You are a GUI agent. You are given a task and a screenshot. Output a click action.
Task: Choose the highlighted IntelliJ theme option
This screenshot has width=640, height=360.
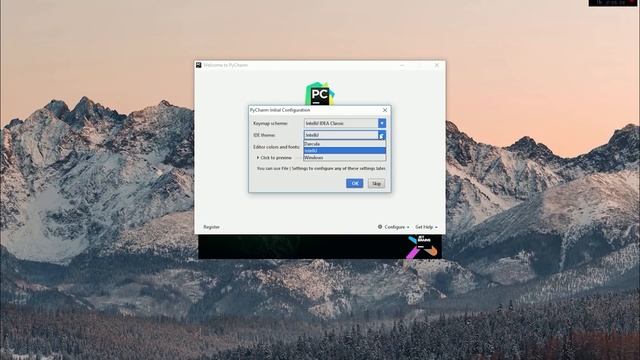pos(344,151)
